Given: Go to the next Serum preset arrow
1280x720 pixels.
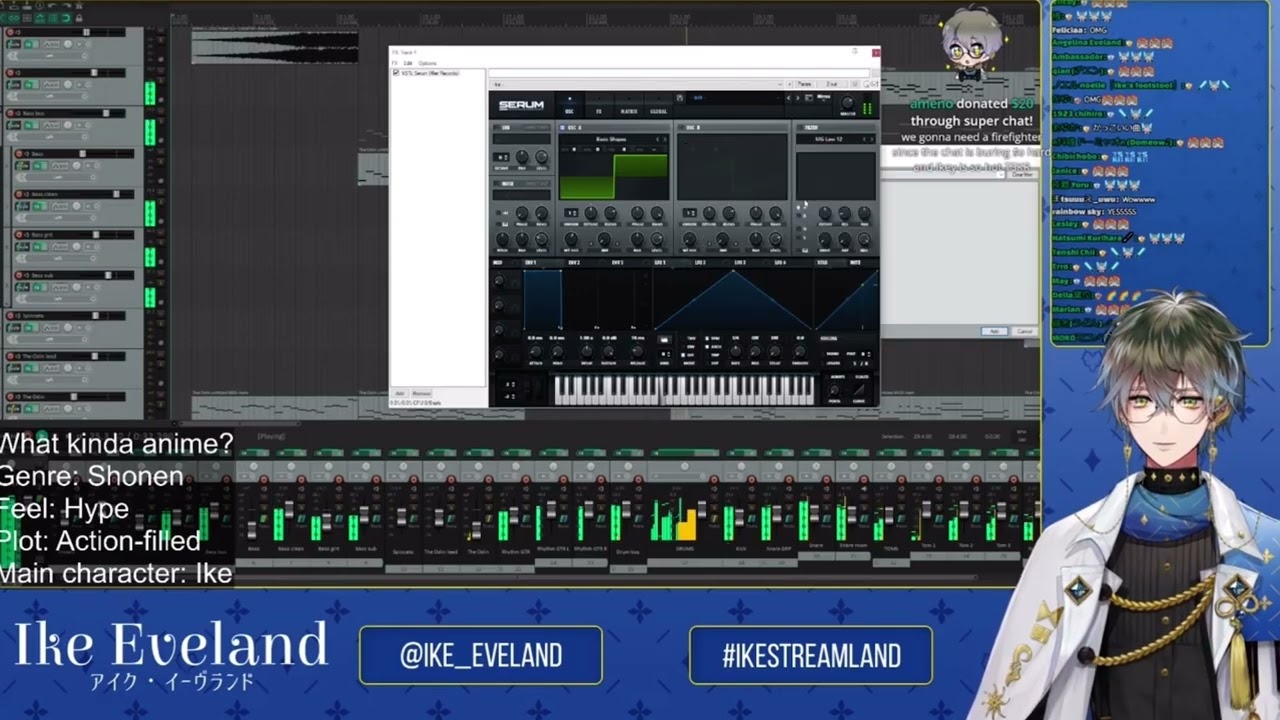Looking at the screenshot, I should tap(797, 98).
